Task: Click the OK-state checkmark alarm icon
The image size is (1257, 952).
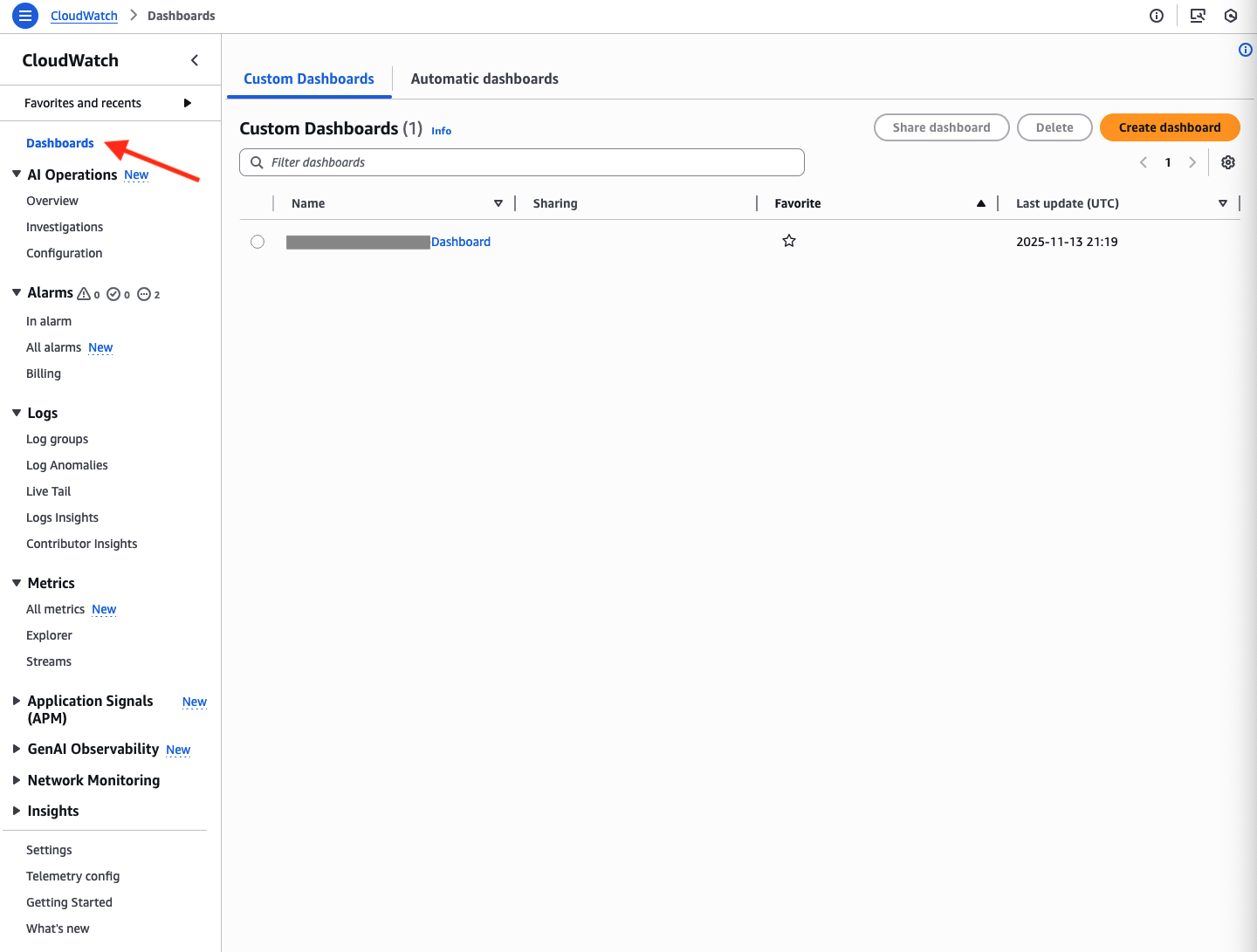Action: pos(115,294)
